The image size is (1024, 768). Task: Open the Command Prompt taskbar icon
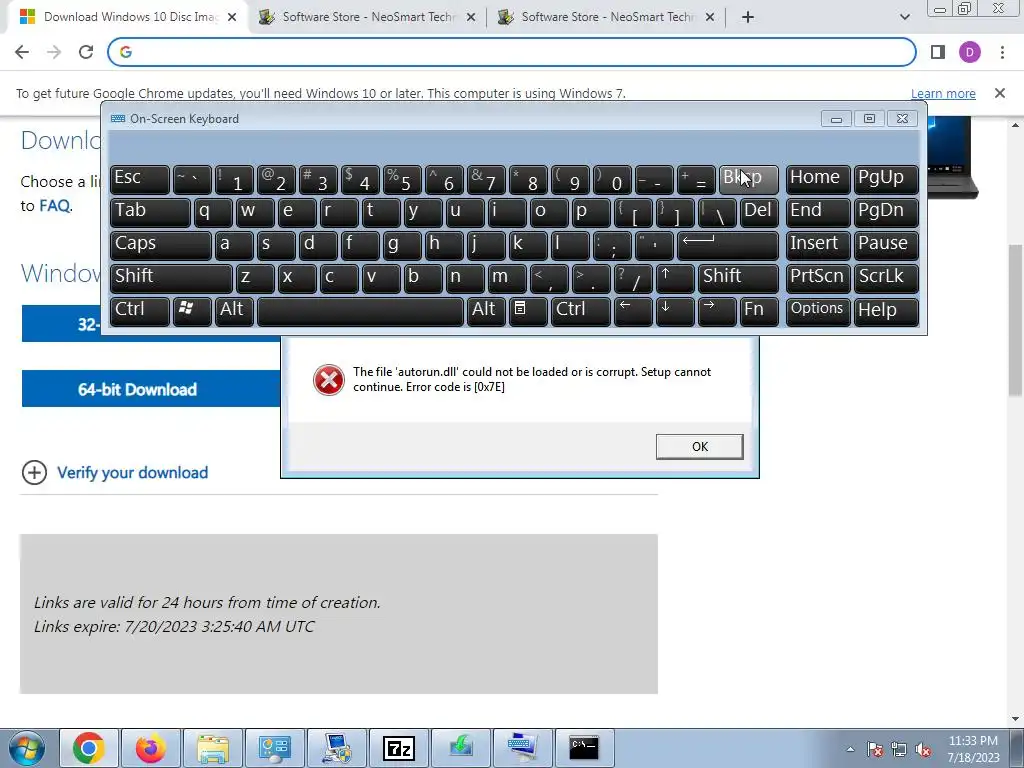pos(584,748)
